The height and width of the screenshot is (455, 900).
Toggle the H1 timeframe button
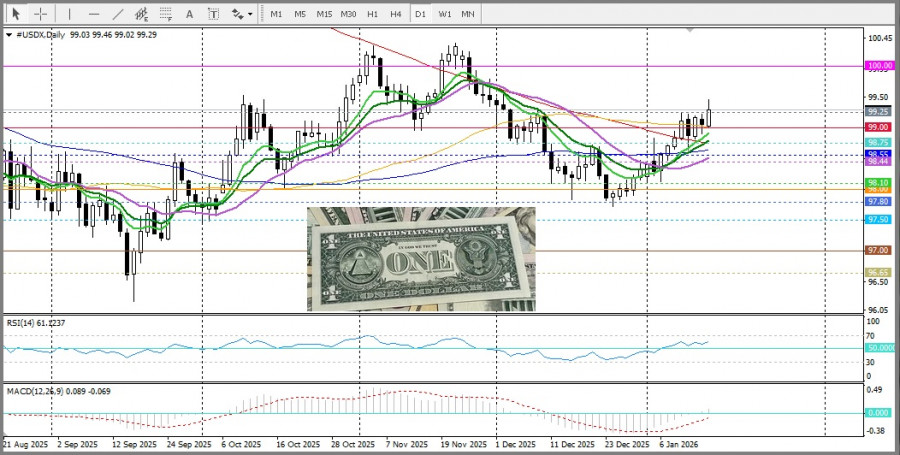click(372, 14)
